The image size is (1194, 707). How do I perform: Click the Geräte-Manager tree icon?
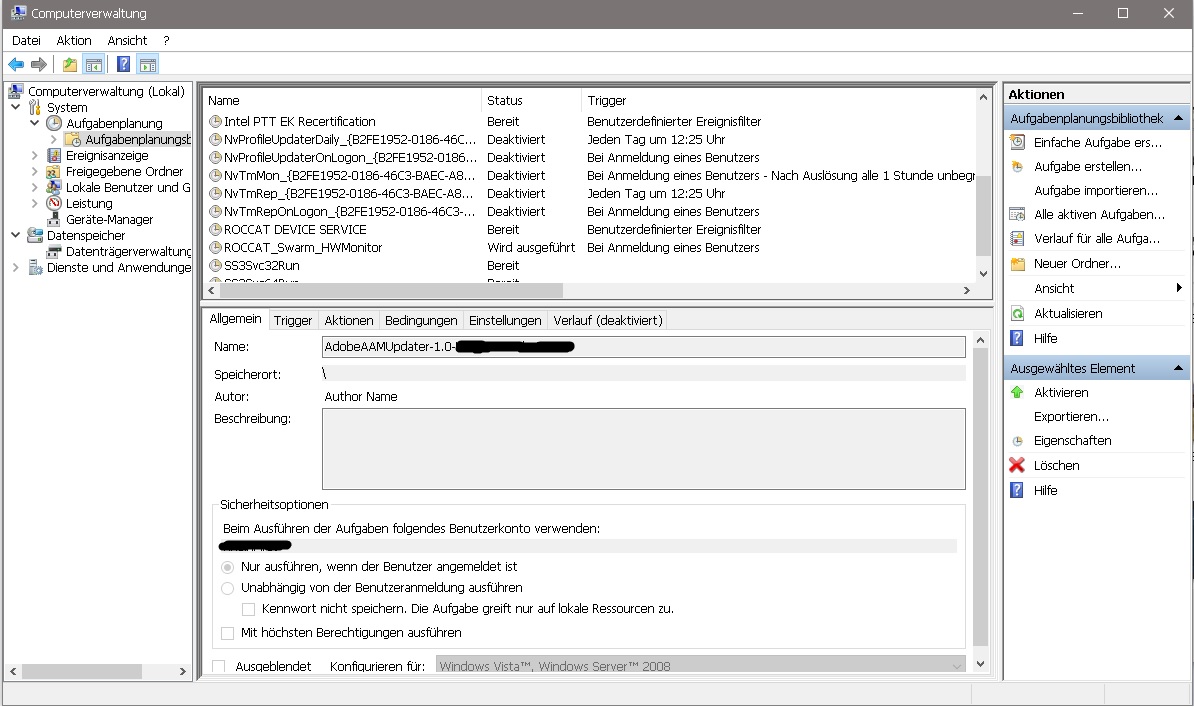click(54, 219)
